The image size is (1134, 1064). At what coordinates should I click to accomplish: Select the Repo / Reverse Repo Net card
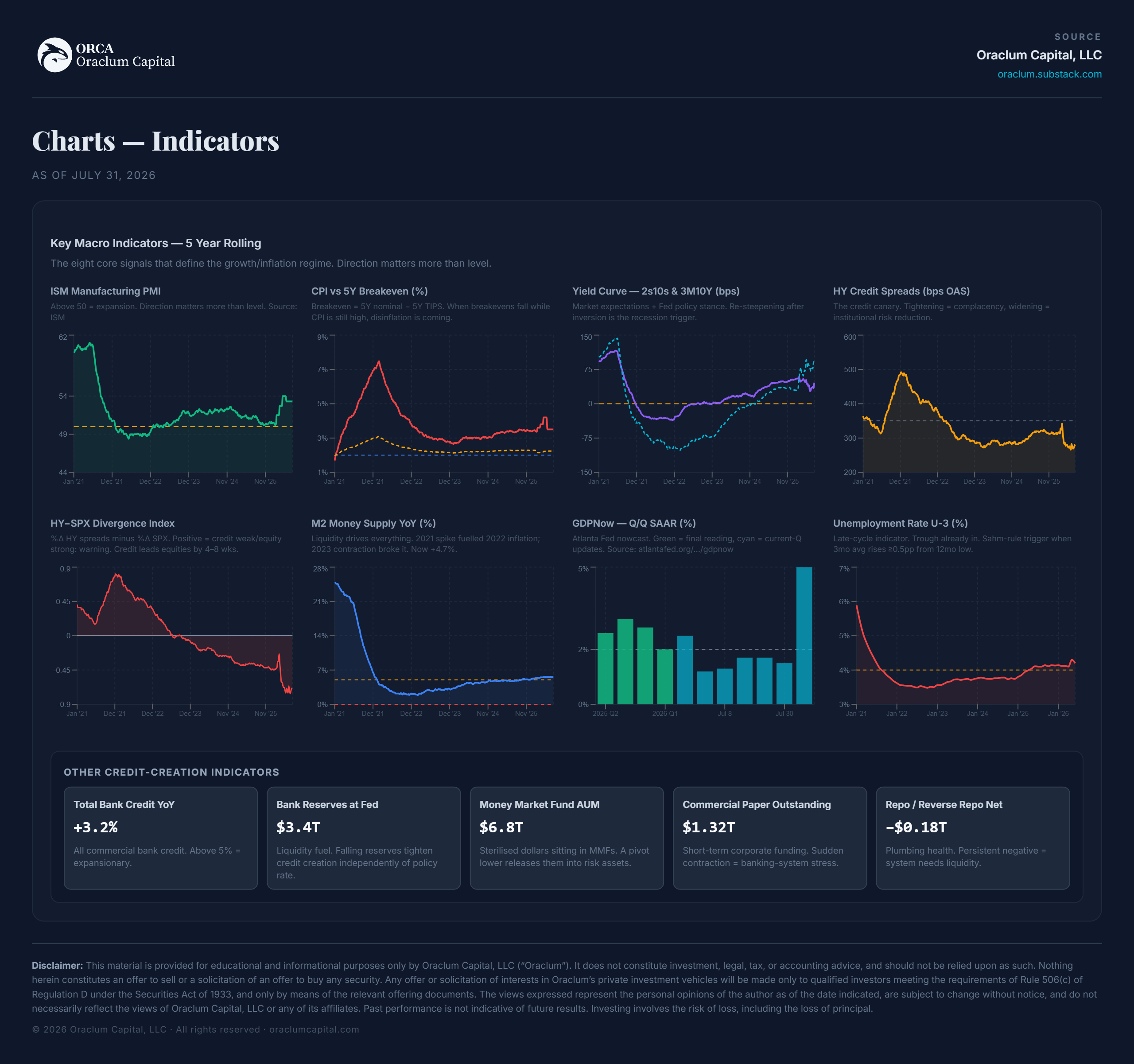tap(973, 838)
